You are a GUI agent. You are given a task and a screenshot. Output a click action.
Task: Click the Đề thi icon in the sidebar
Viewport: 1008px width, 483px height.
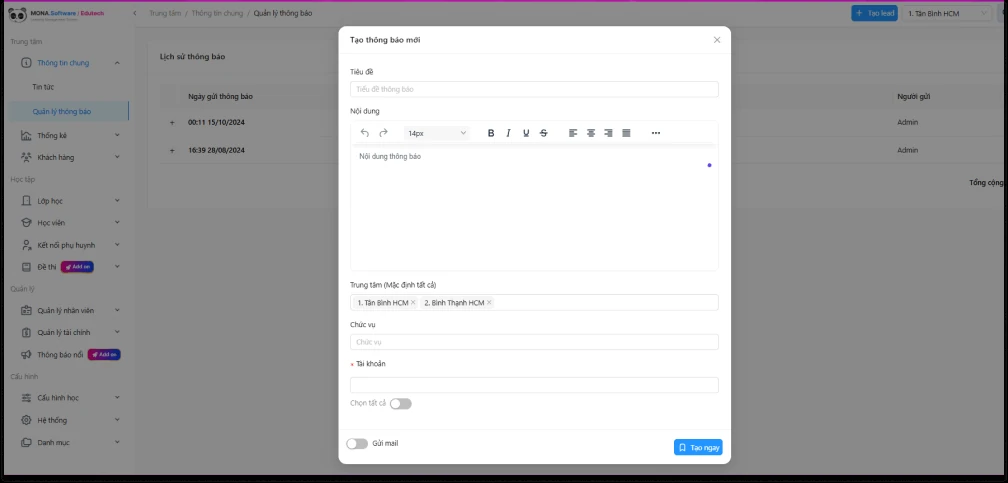coord(26,267)
